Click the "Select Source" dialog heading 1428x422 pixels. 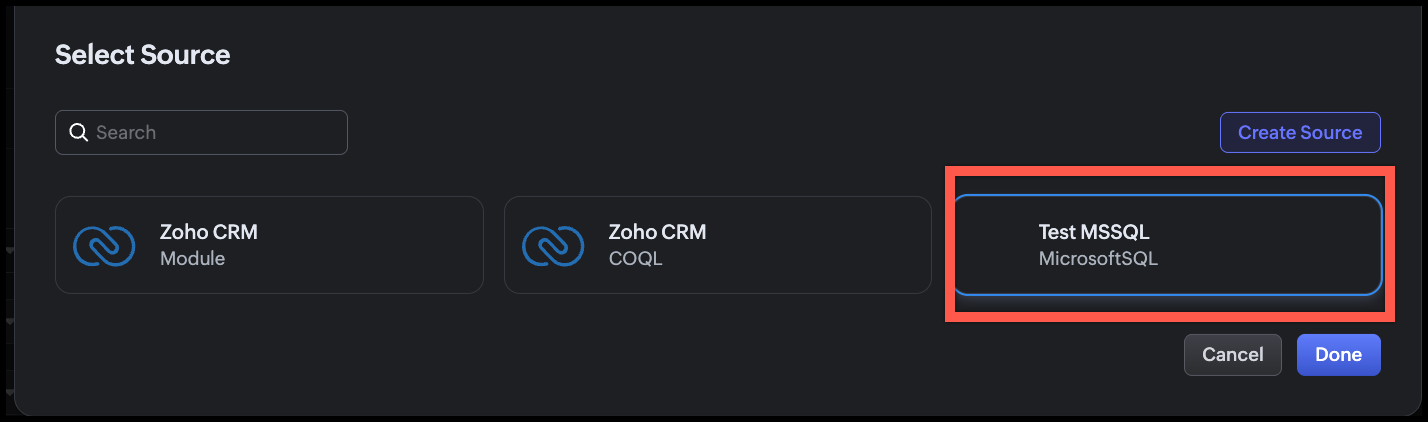click(x=142, y=55)
